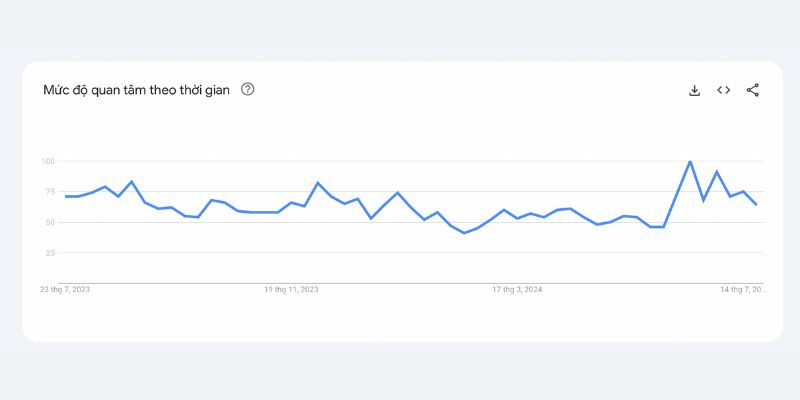Click the last data point of the line
This screenshot has height=400, width=800.
pos(756,205)
